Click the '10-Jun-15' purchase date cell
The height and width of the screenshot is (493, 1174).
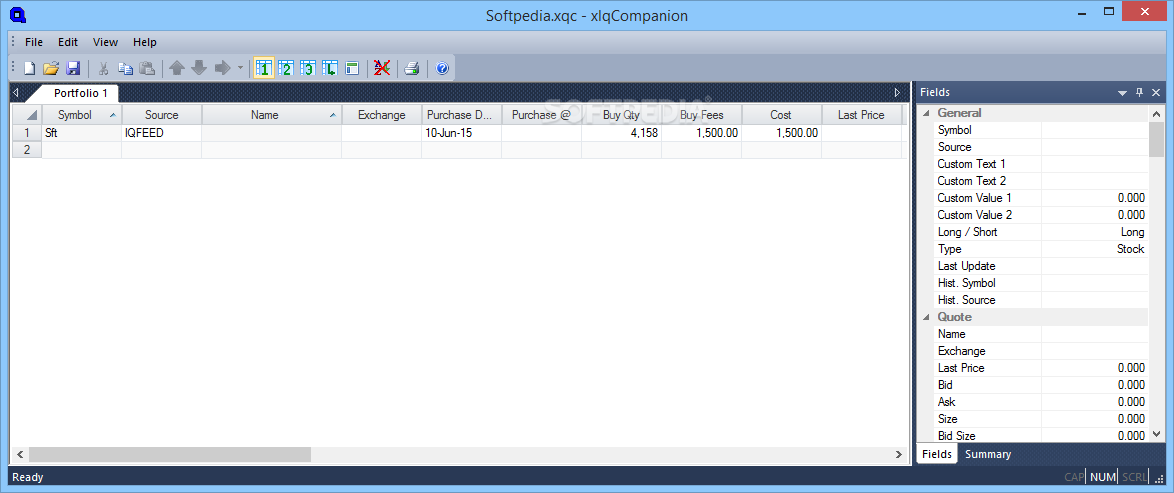tap(462, 133)
